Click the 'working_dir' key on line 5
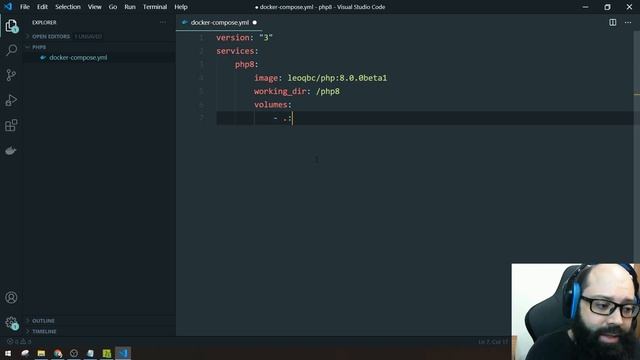The image size is (640, 360). [280, 91]
